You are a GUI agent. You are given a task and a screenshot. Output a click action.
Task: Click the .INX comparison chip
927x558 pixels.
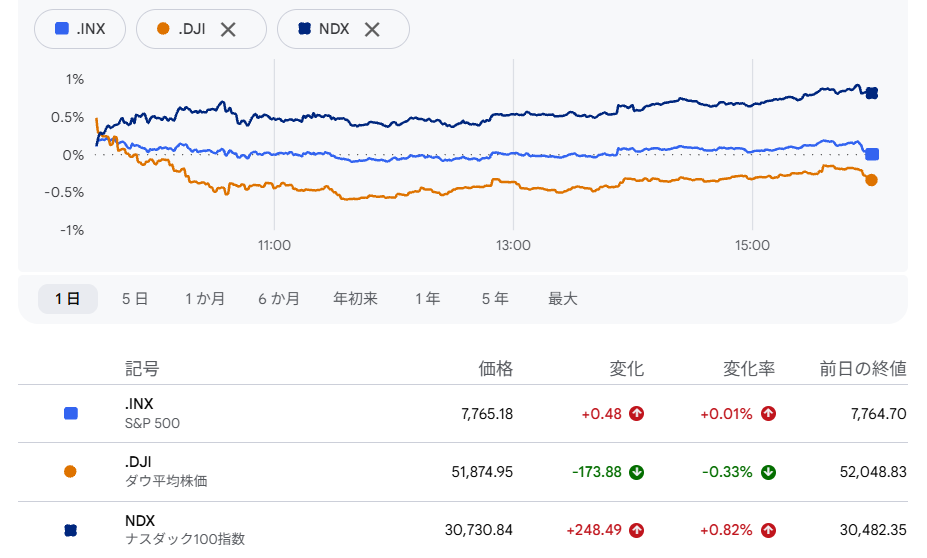click(80, 29)
